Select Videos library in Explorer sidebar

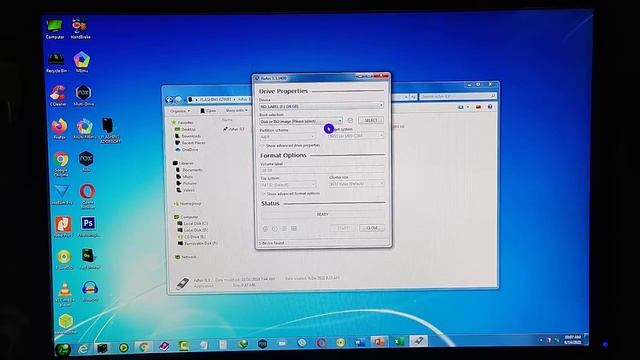[186, 190]
